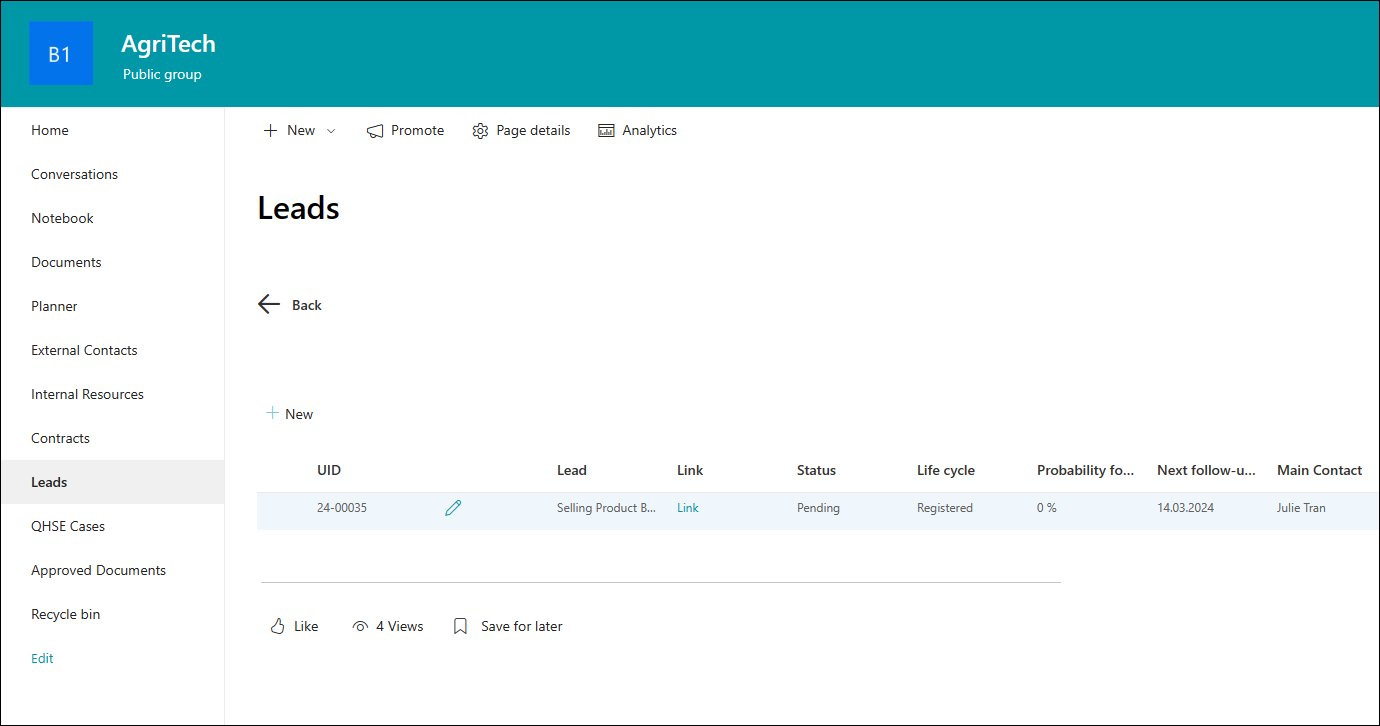Click the Page details label

pyautogui.click(x=533, y=131)
